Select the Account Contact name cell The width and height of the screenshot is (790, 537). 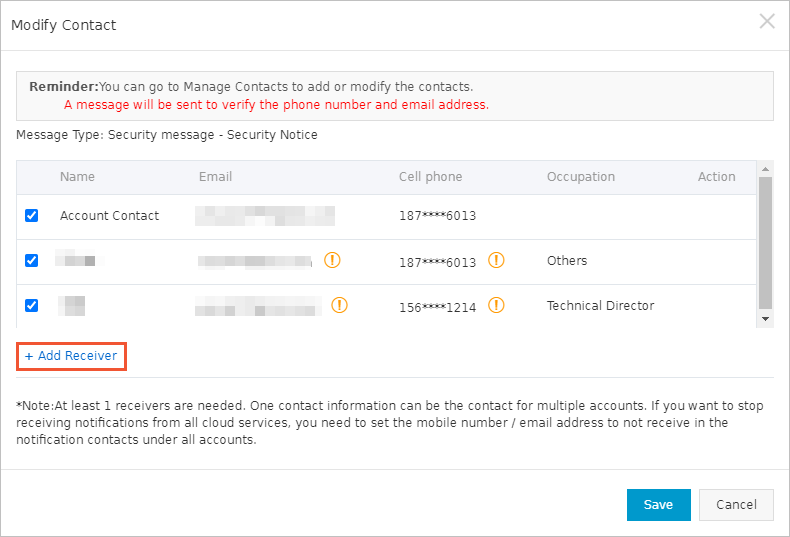pos(109,216)
